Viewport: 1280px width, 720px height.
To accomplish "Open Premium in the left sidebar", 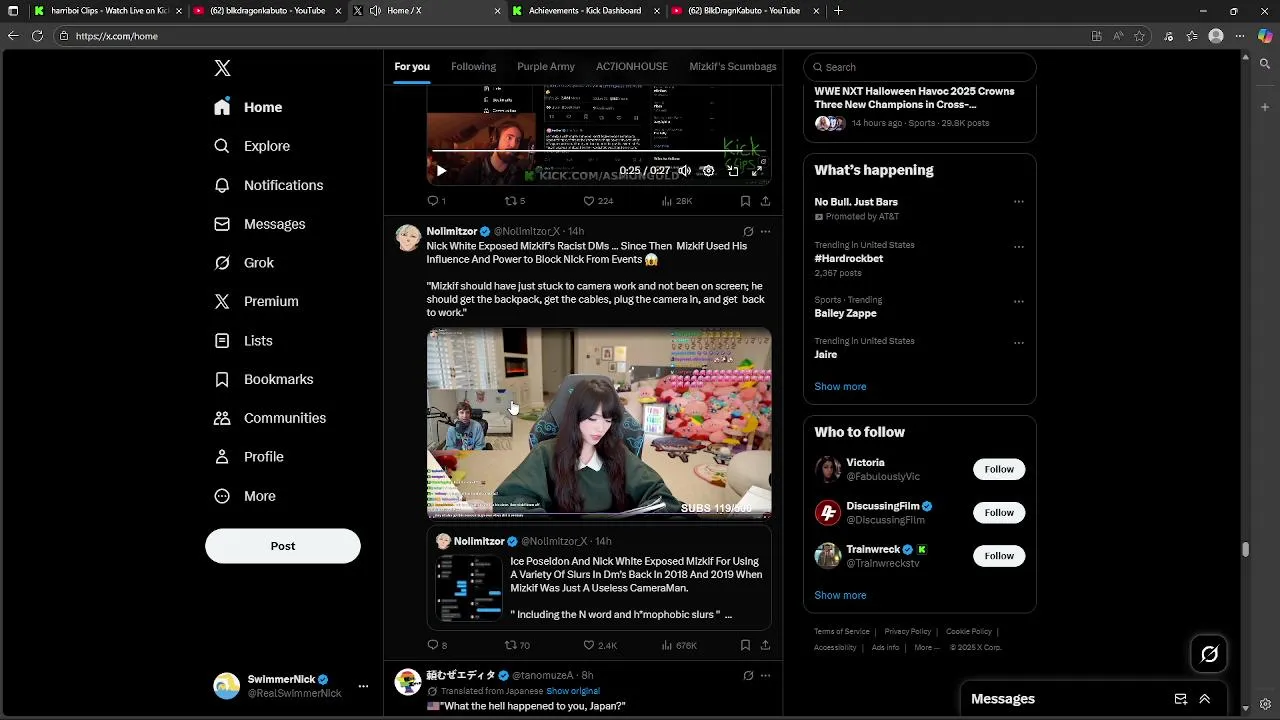I will pos(256,301).
